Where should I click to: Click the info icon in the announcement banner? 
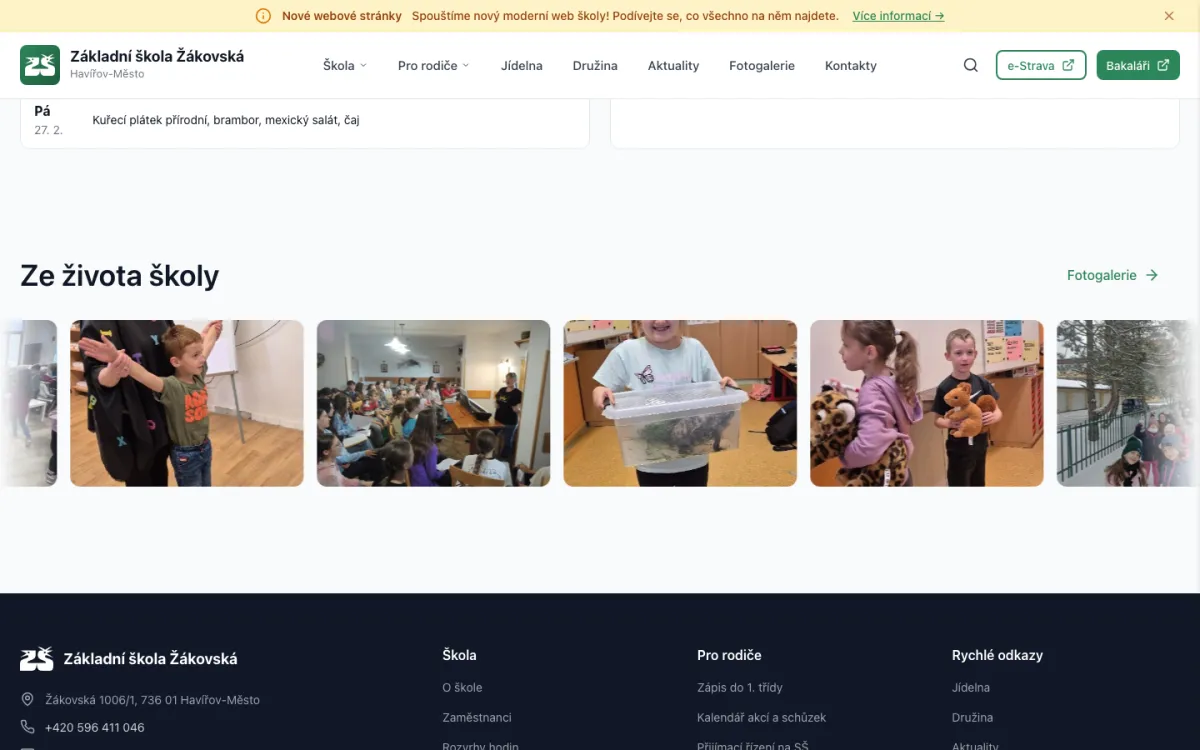pos(263,16)
